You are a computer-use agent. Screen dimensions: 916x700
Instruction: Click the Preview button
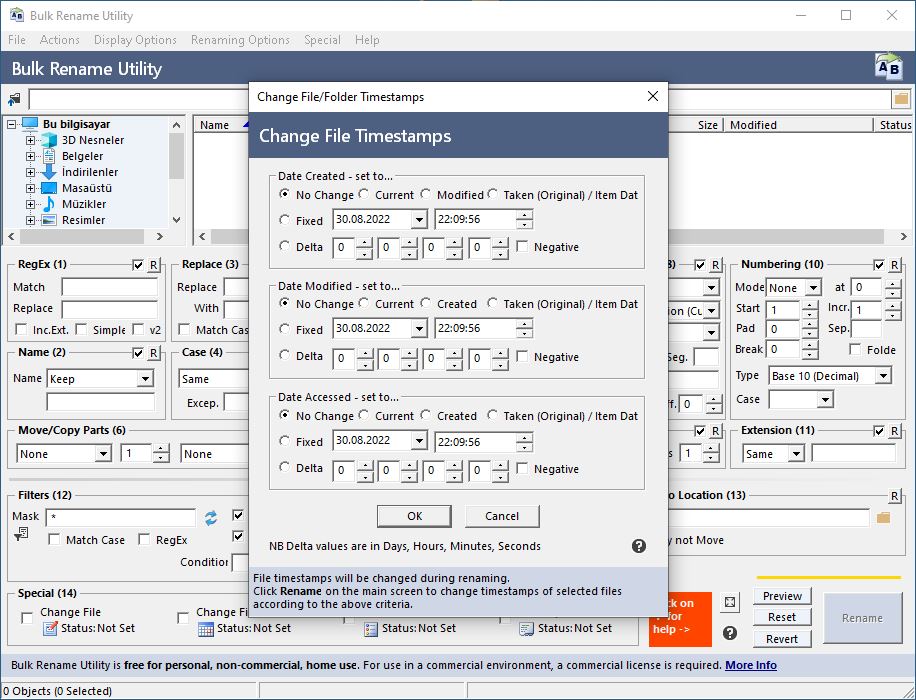pyautogui.click(x=782, y=596)
